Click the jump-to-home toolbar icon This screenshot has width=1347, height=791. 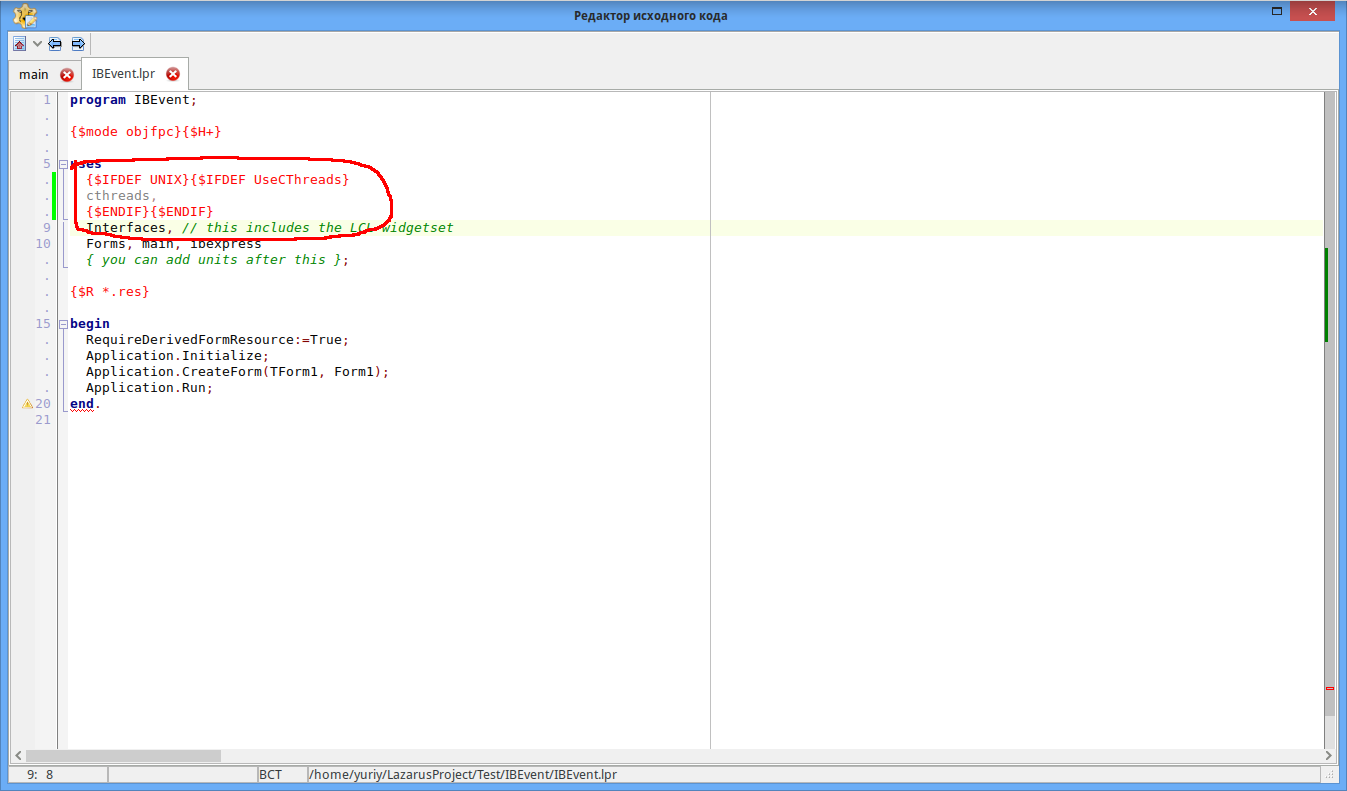(20, 44)
